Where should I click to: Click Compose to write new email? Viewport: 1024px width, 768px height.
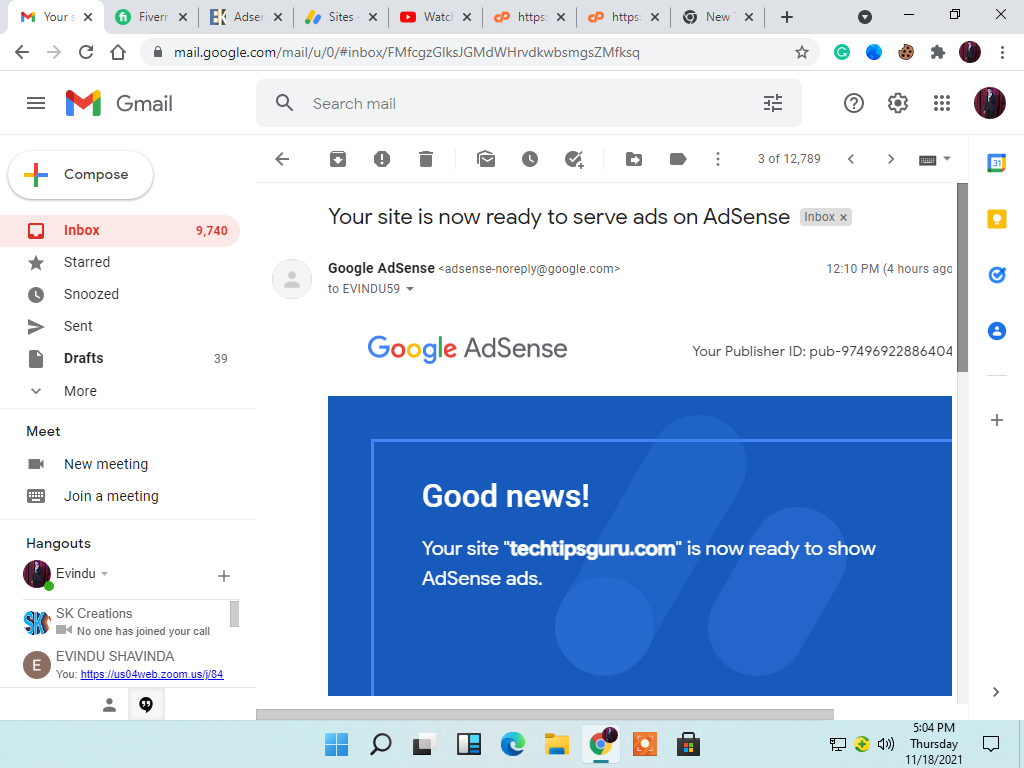pyautogui.click(x=80, y=175)
